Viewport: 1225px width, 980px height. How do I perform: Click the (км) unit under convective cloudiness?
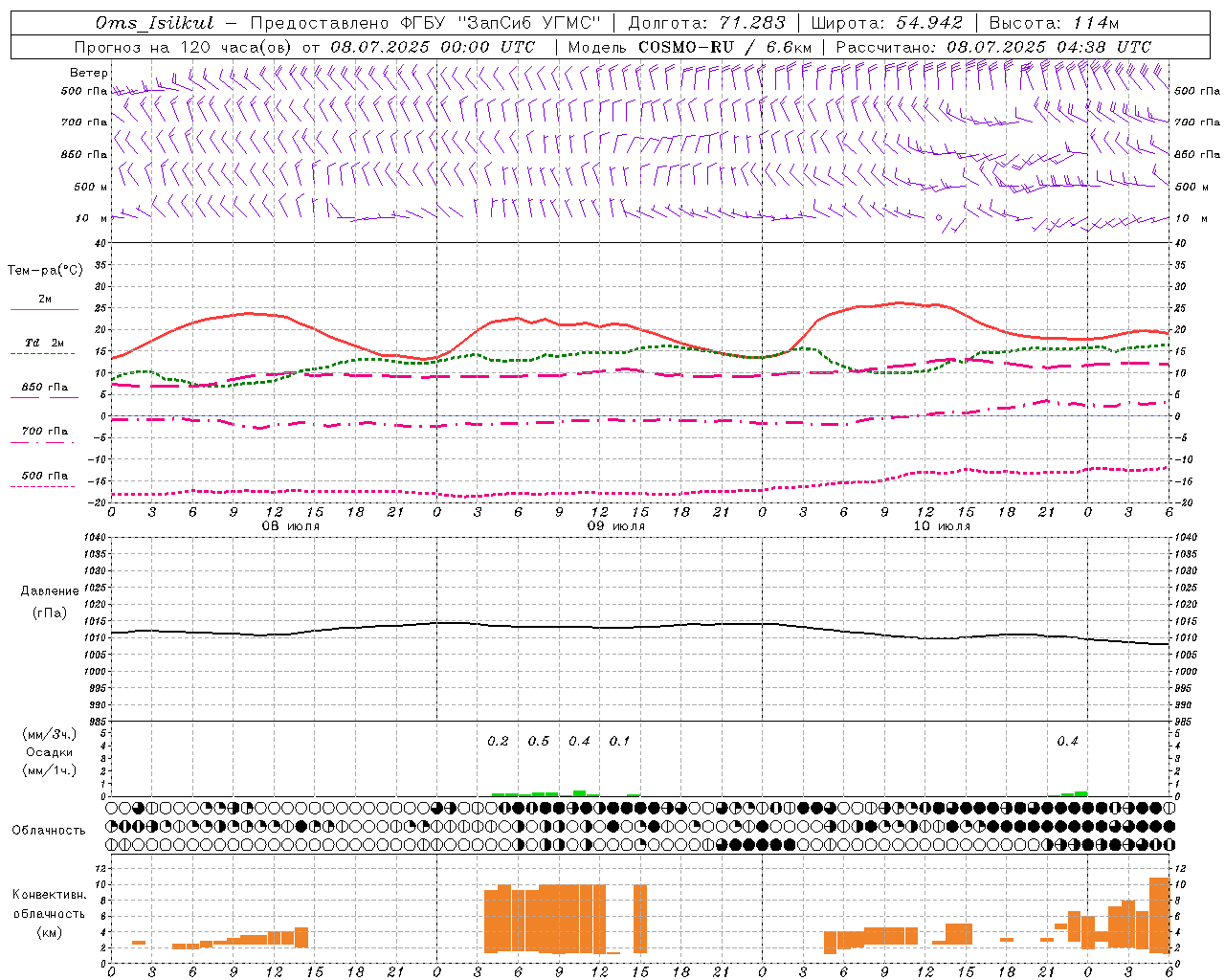pyautogui.click(x=49, y=932)
